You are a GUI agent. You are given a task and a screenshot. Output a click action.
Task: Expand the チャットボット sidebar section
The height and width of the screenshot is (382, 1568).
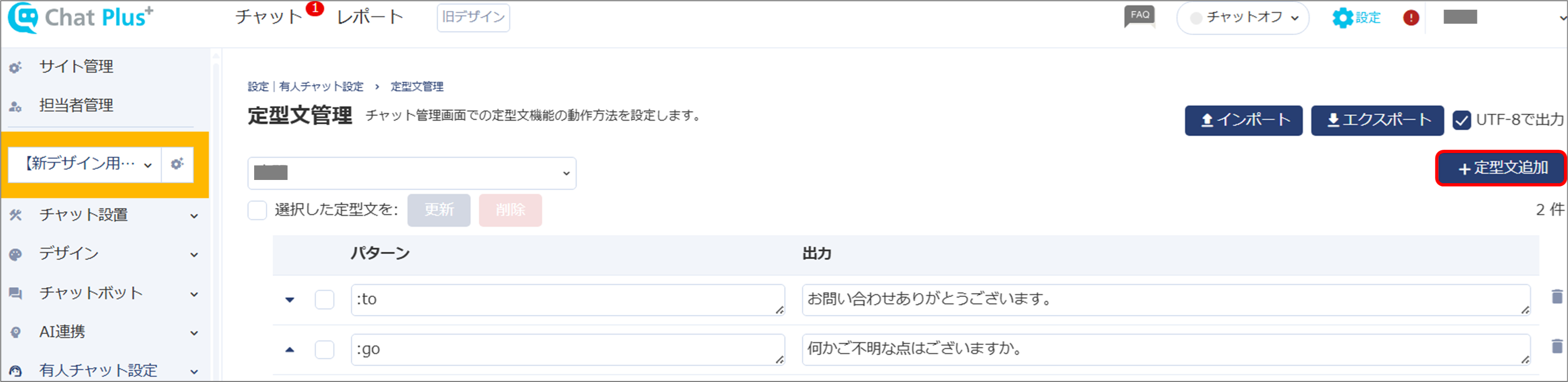click(x=104, y=293)
